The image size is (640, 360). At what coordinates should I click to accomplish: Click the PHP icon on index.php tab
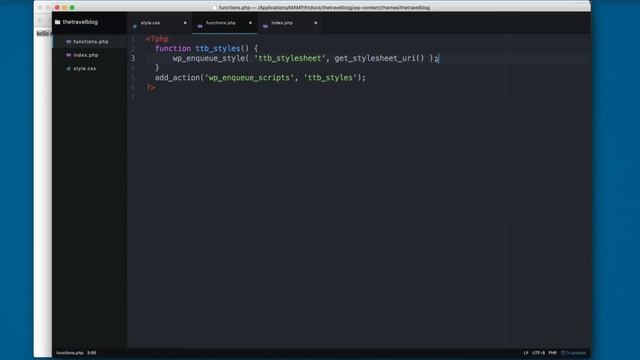(x=265, y=26)
